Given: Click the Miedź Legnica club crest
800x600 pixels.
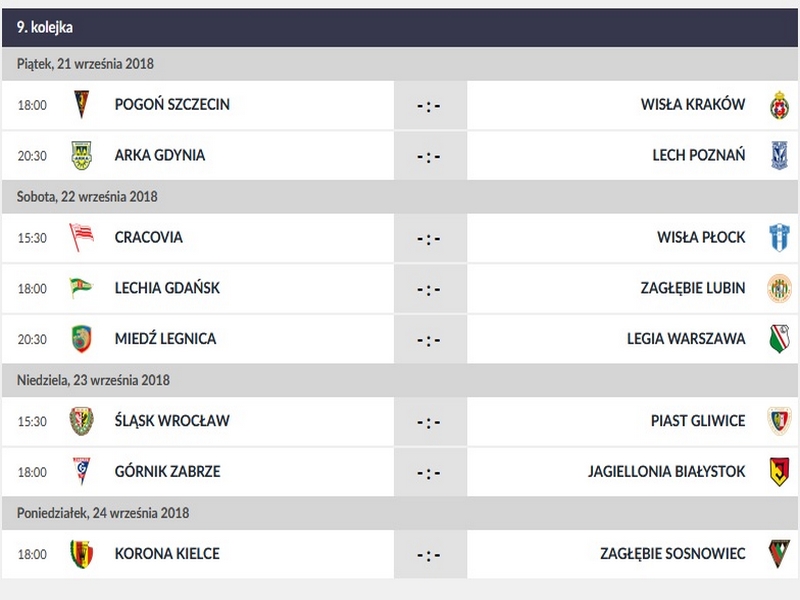Looking at the screenshot, I should (x=81, y=339).
